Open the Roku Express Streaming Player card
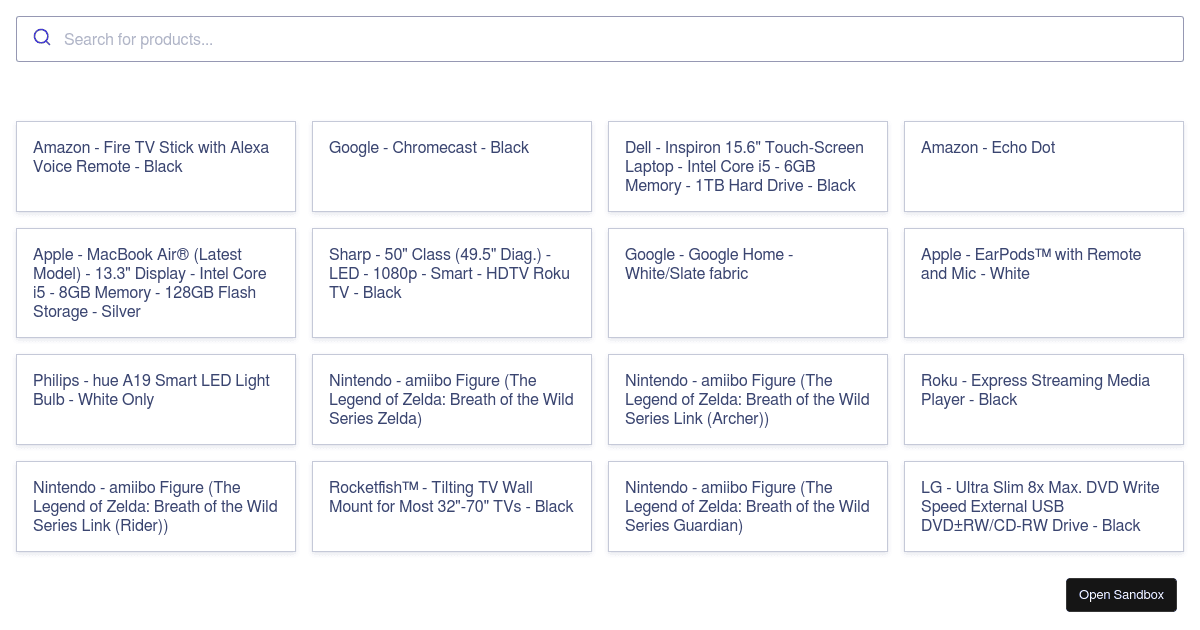The height and width of the screenshot is (630, 1200). click(x=1044, y=399)
